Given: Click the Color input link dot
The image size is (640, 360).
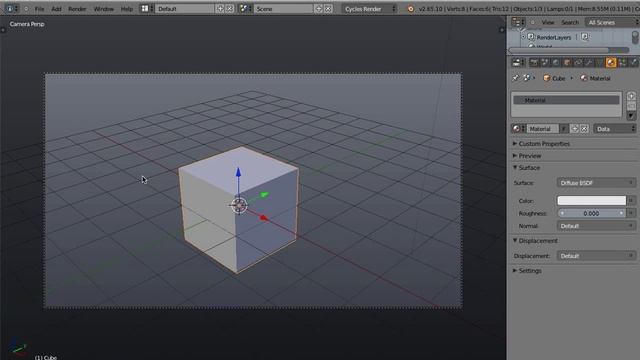Looking at the screenshot, I should (x=631, y=200).
